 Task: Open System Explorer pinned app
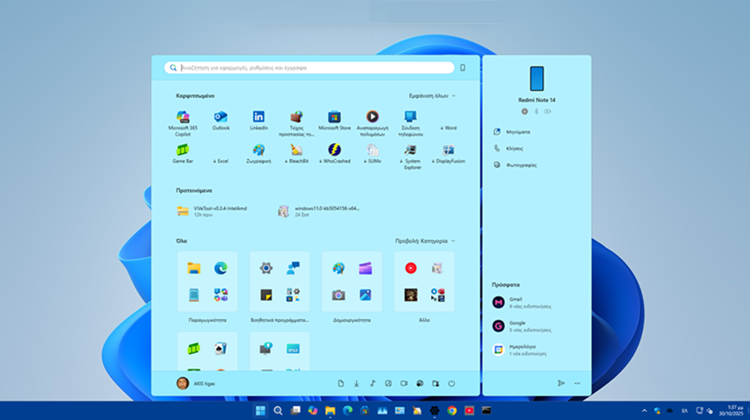click(410, 156)
